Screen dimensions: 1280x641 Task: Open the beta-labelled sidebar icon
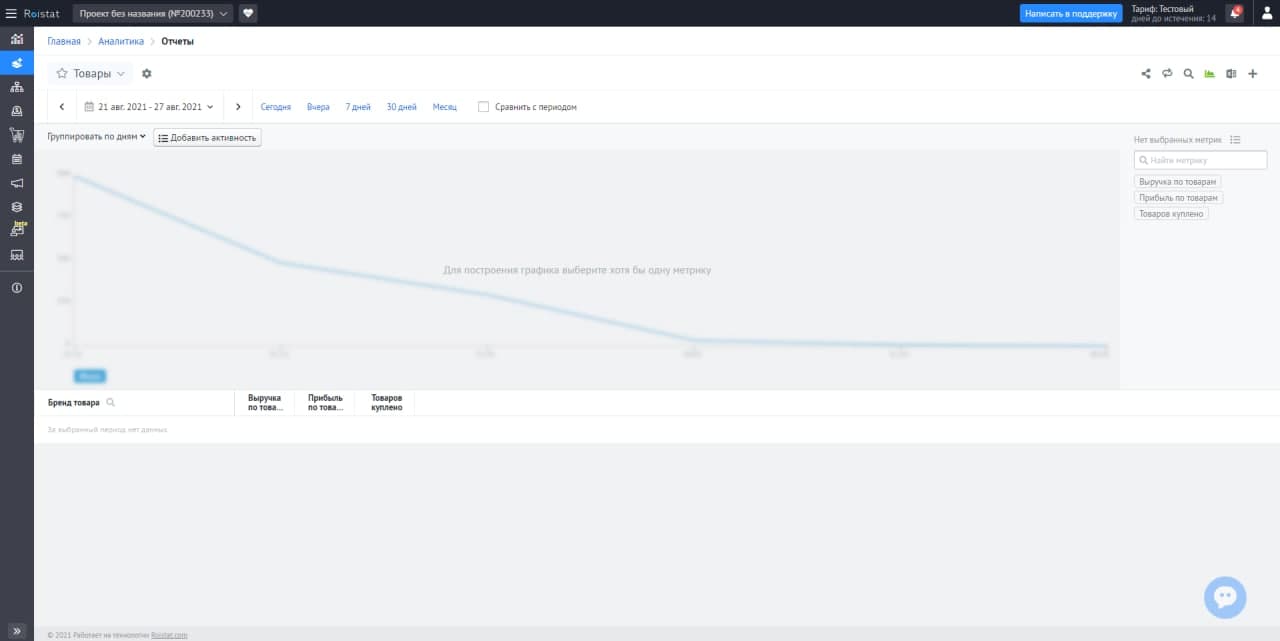coord(17,230)
